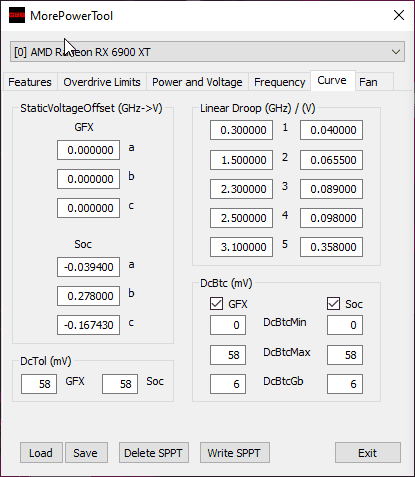415x477 pixels.
Task: Click the Exit button
Action: point(368,453)
